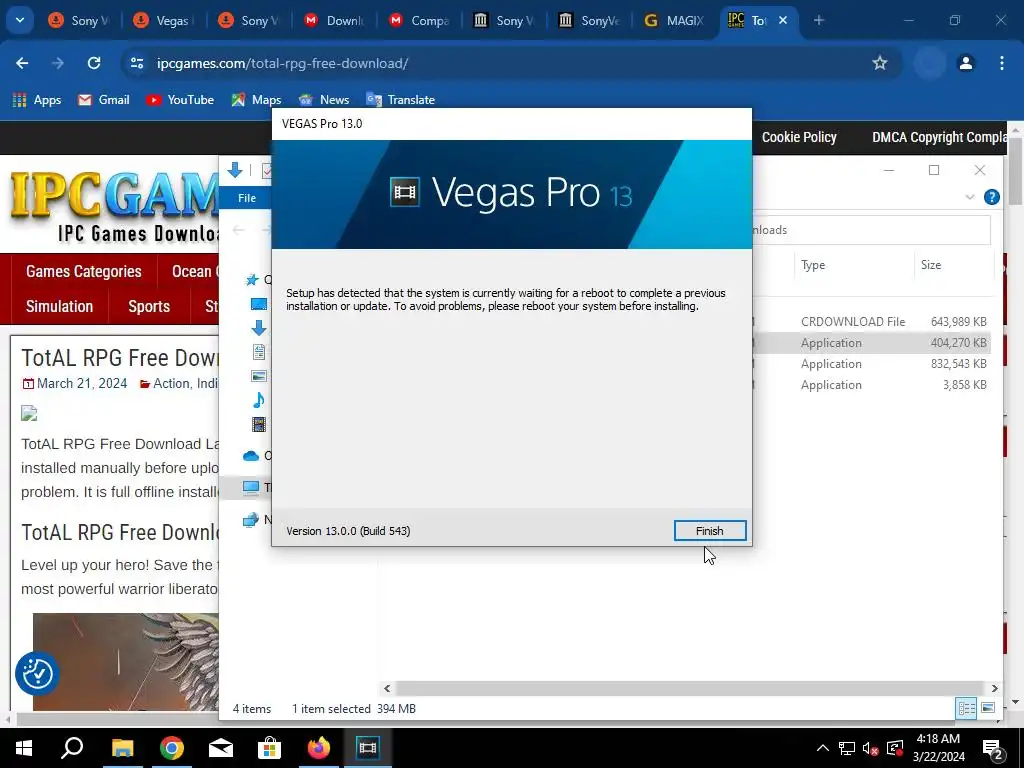View site information icon in address bar
The image size is (1024, 768).
136,63
